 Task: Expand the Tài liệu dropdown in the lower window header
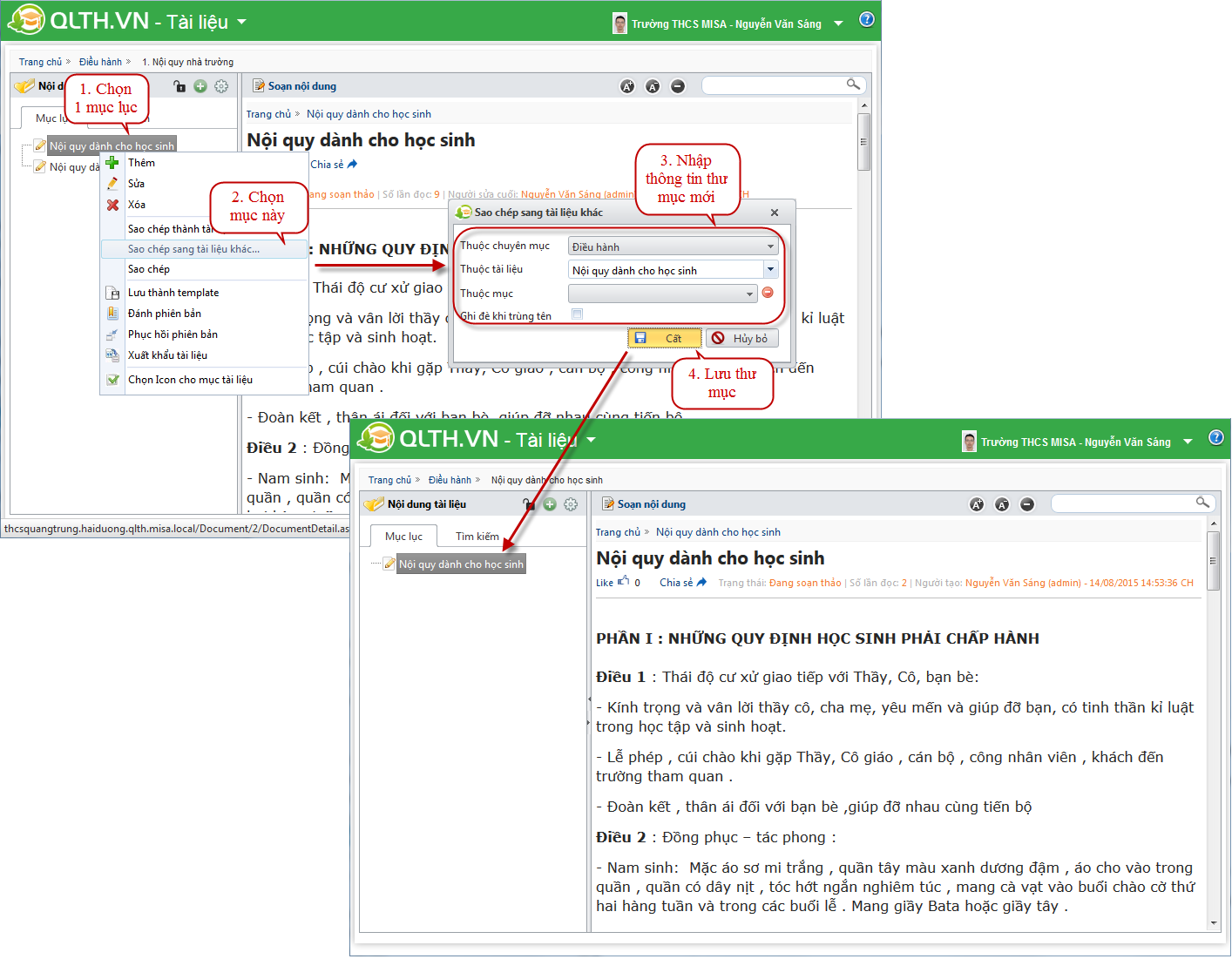(x=591, y=440)
